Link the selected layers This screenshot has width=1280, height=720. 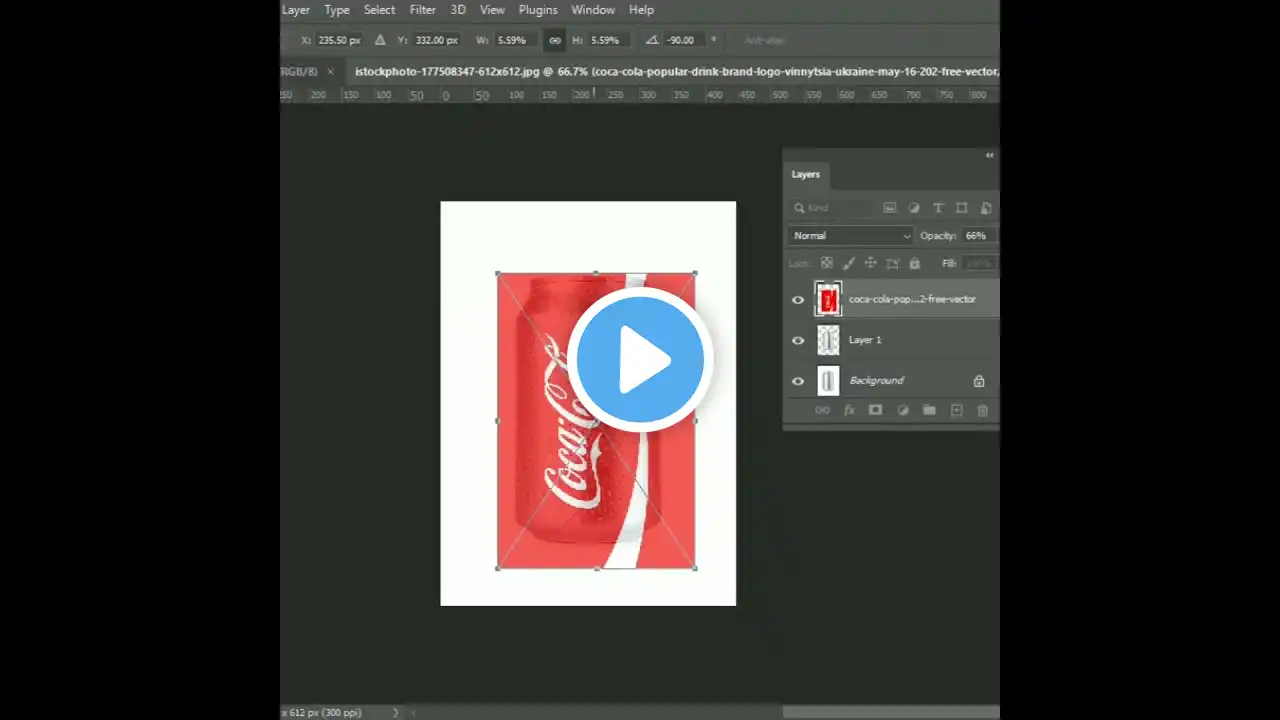point(822,410)
